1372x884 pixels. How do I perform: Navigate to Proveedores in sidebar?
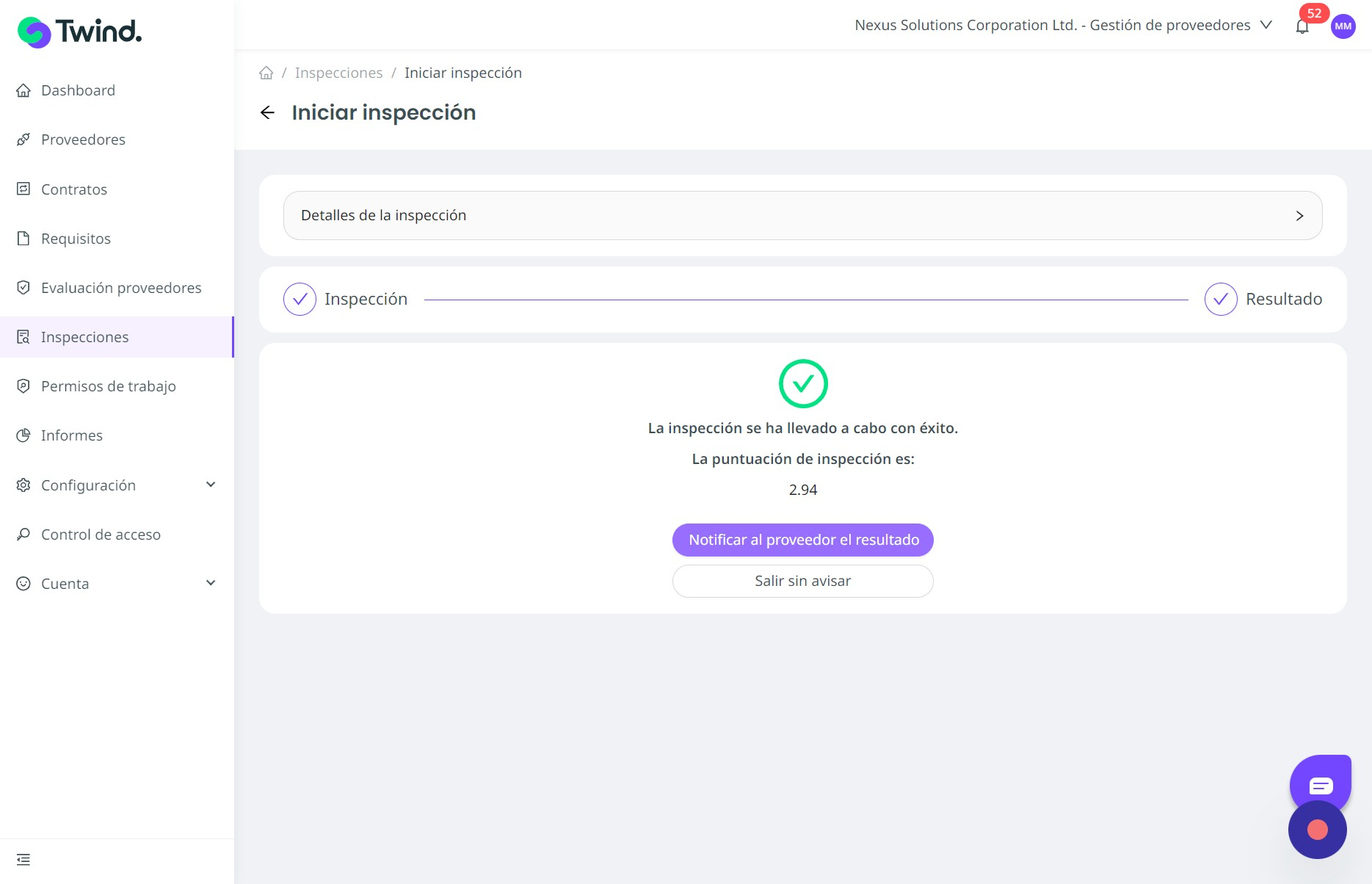pyautogui.click(x=83, y=140)
